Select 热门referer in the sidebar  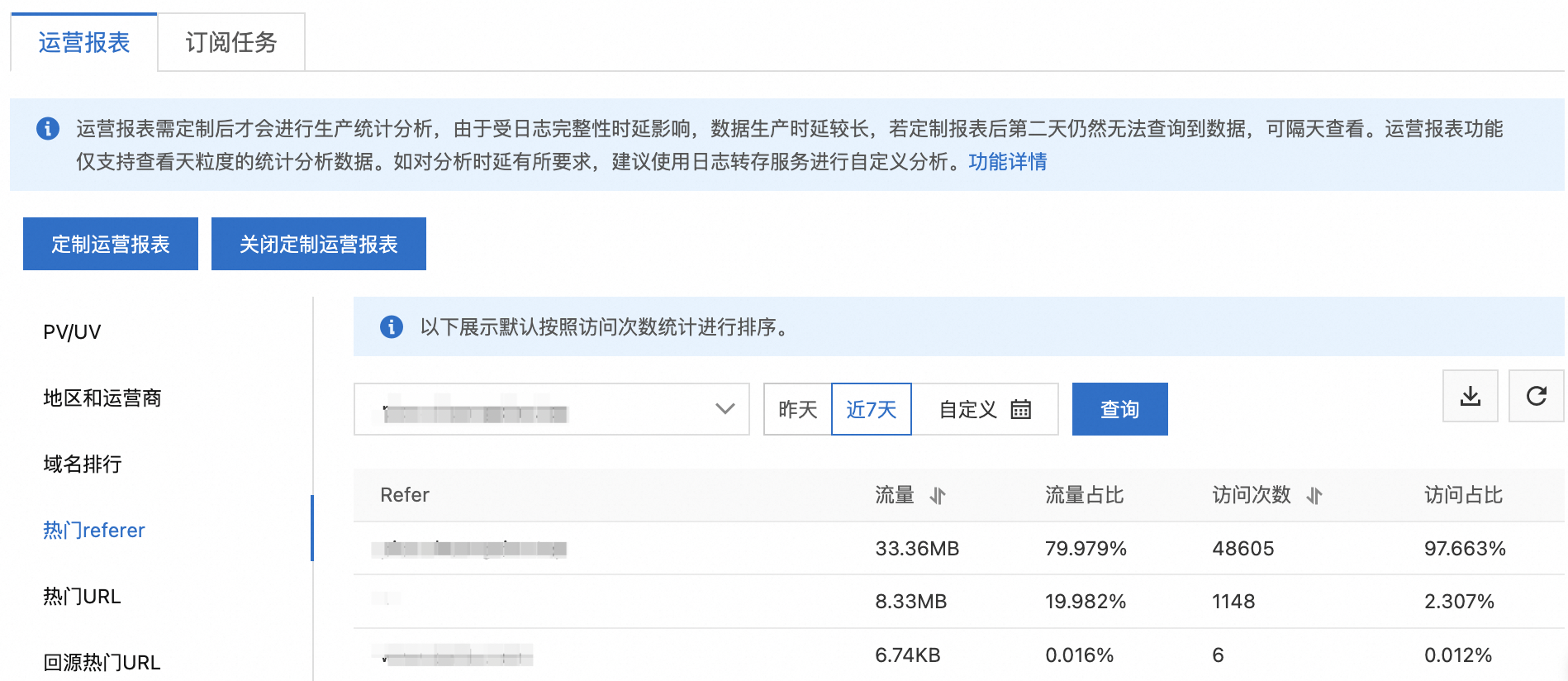coord(94,531)
